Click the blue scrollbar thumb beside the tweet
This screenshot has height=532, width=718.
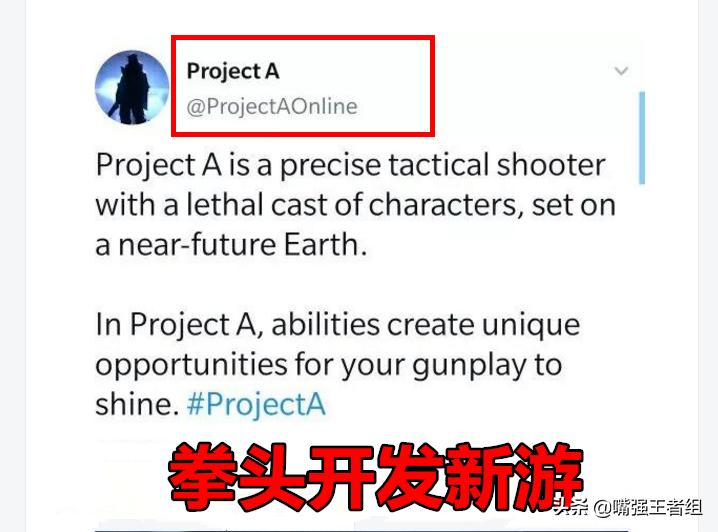(642, 138)
